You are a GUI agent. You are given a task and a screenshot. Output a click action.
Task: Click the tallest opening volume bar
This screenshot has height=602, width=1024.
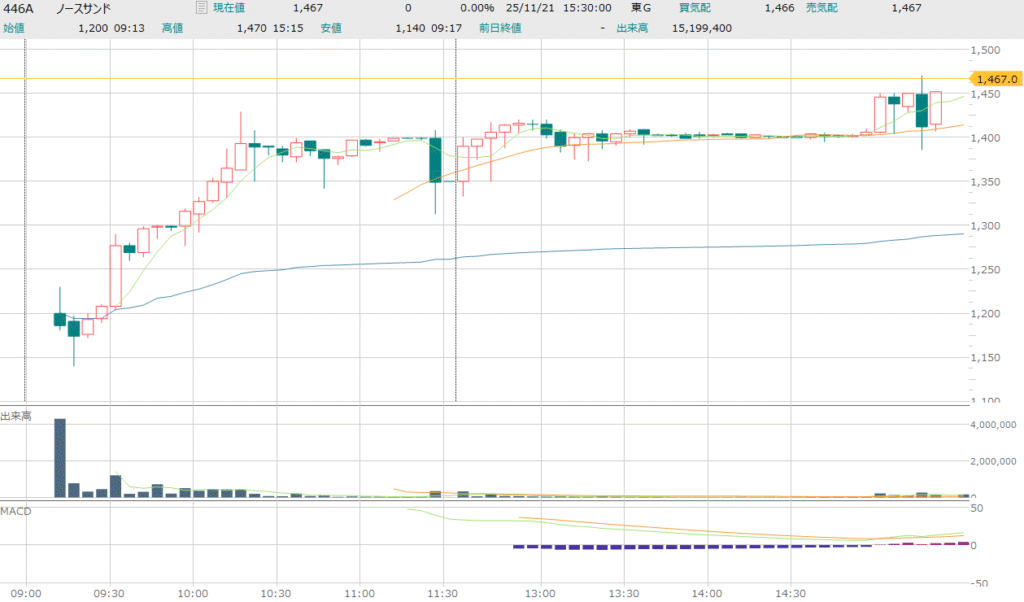(x=60, y=458)
